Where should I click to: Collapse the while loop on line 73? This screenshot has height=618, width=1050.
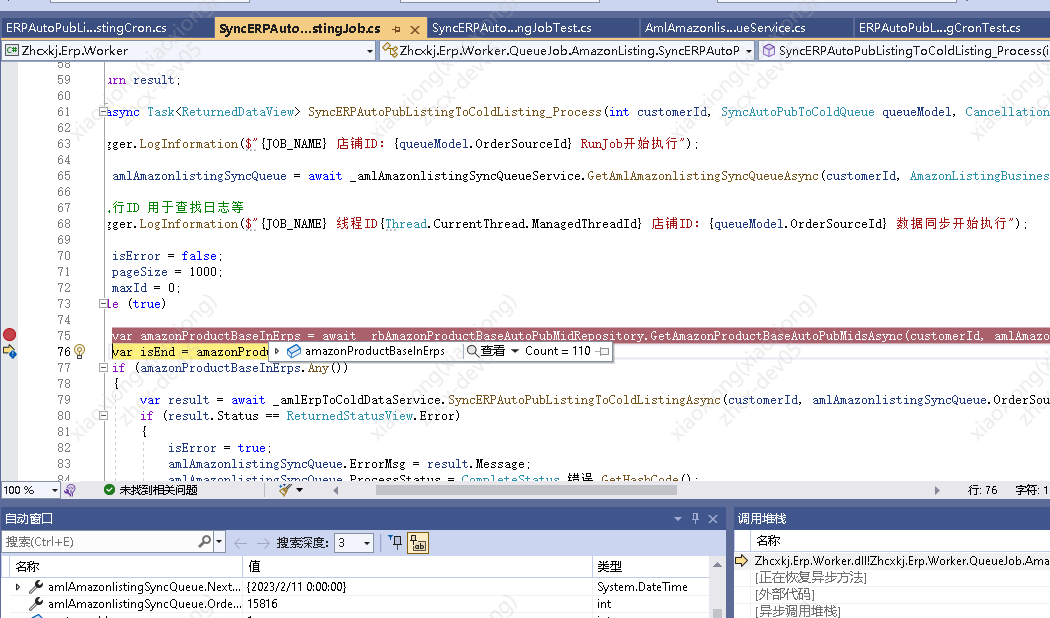point(103,303)
